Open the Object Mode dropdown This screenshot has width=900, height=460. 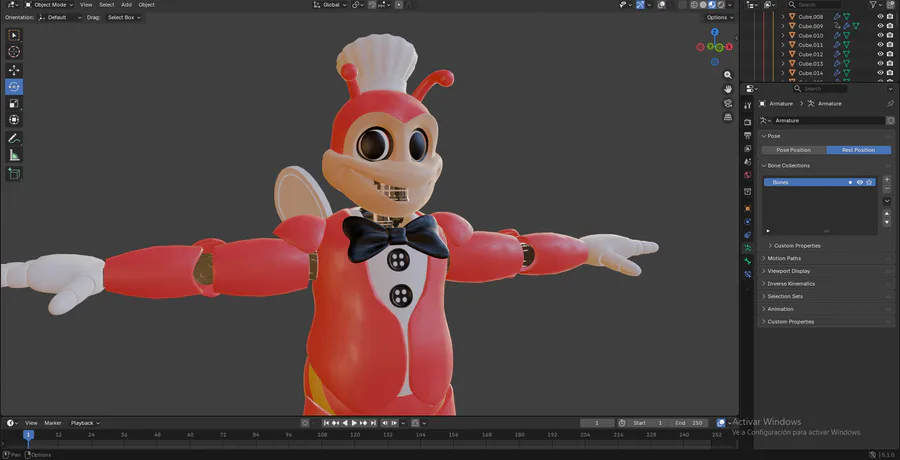(x=49, y=5)
